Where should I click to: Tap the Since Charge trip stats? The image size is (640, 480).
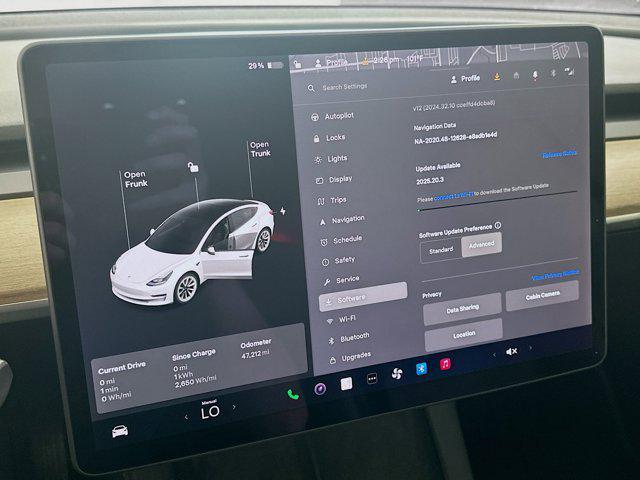195,368
